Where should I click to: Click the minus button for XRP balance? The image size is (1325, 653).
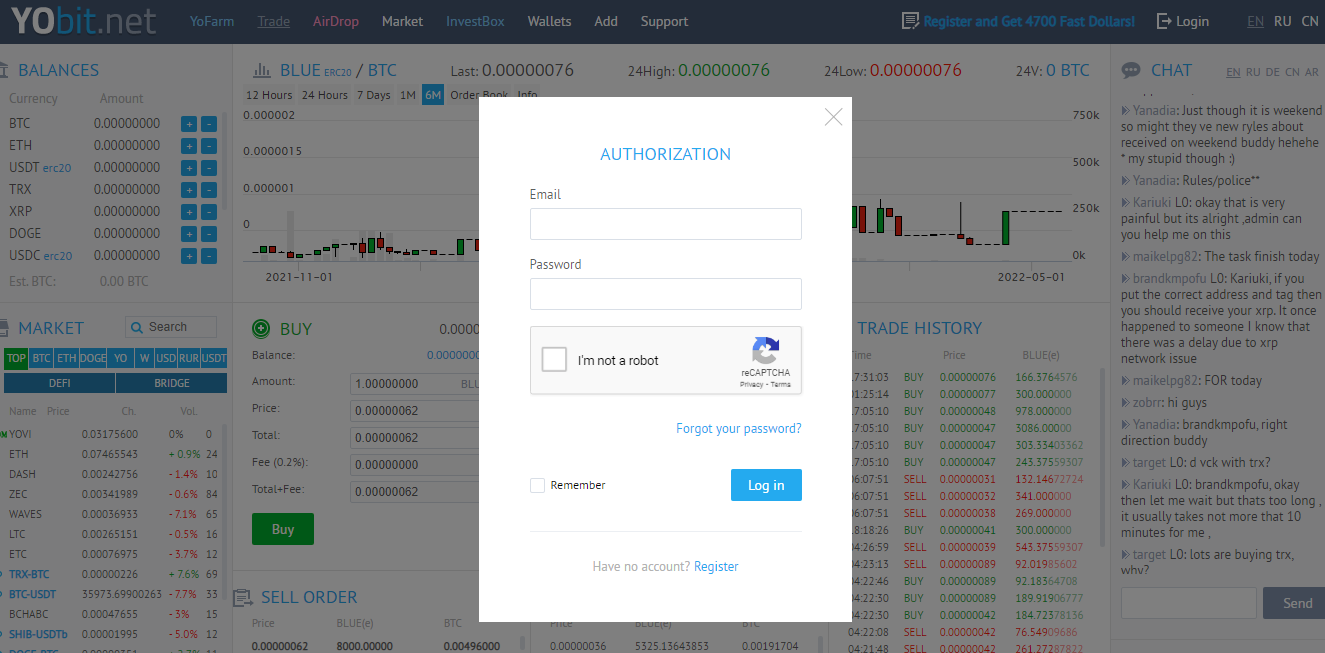(208, 212)
